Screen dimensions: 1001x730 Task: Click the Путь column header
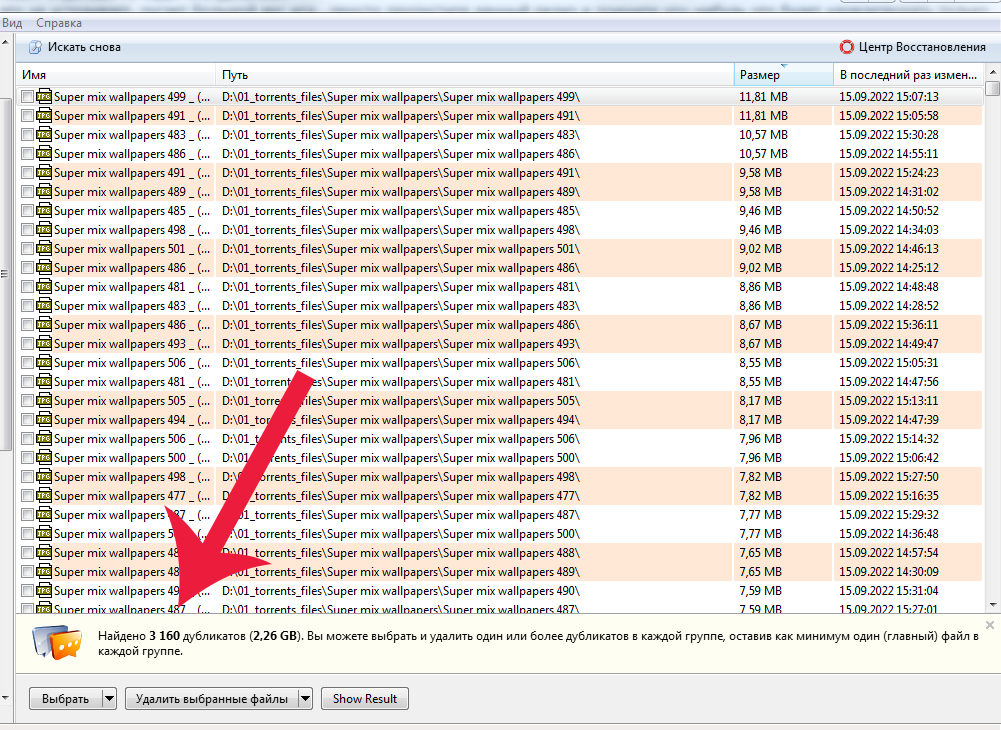coord(474,75)
